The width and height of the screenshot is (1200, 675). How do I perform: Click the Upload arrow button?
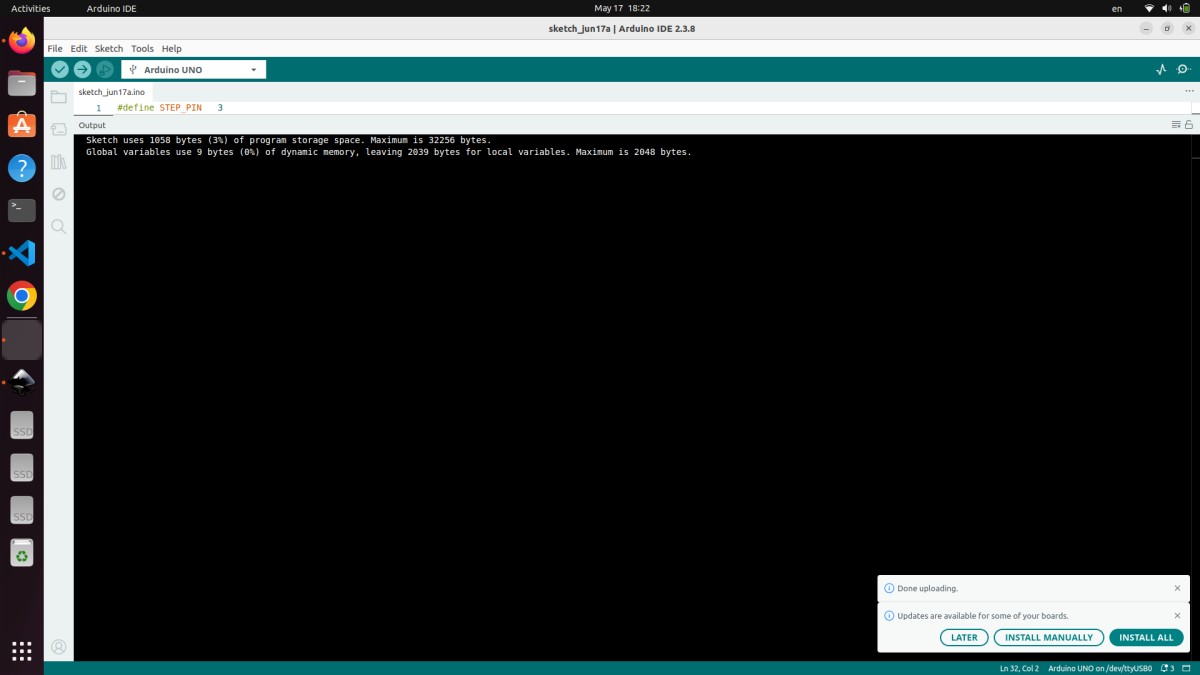click(82, 69)
